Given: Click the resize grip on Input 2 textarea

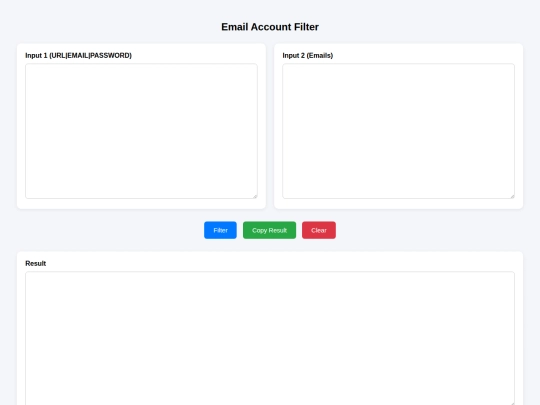Looking at the screenshot, I should pyautogui.click(x=512, y=196).
